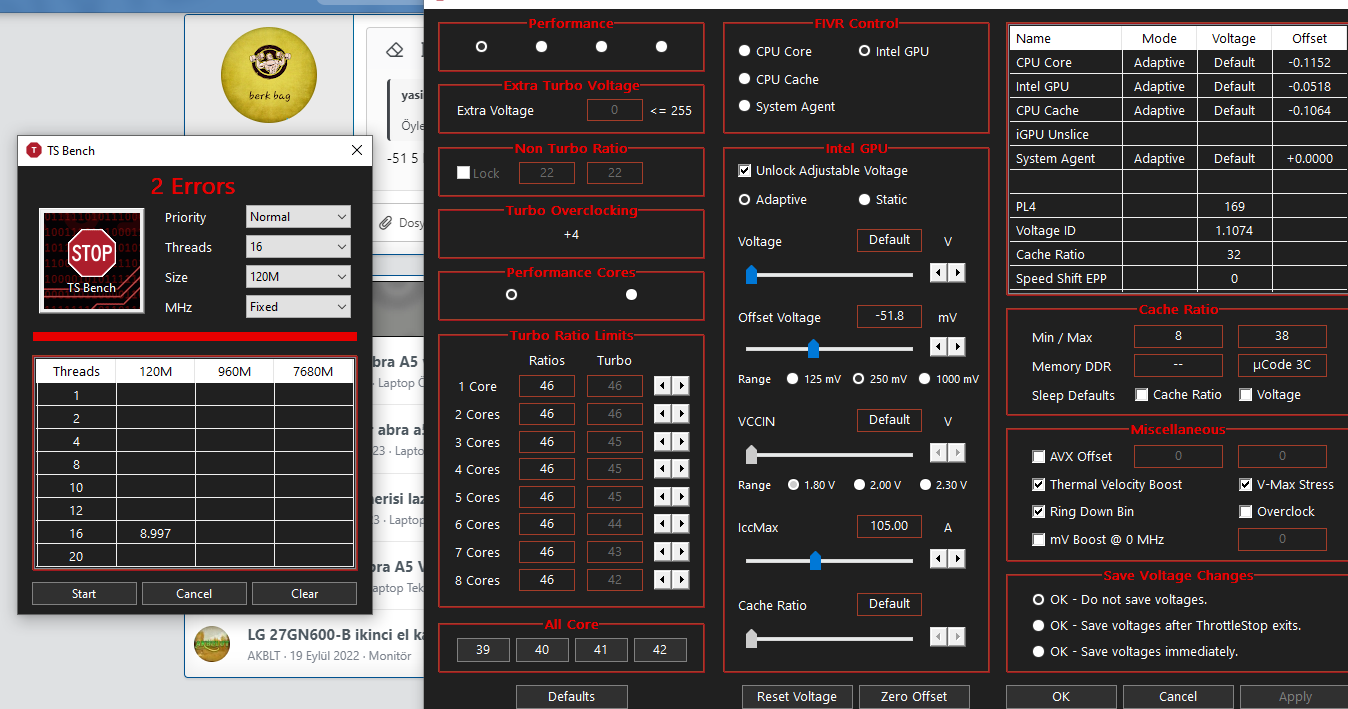The width and height of the screenshot is (1348, 709).
Task: Click the red stop sign TS Bench icon
Action: (91, 260)
